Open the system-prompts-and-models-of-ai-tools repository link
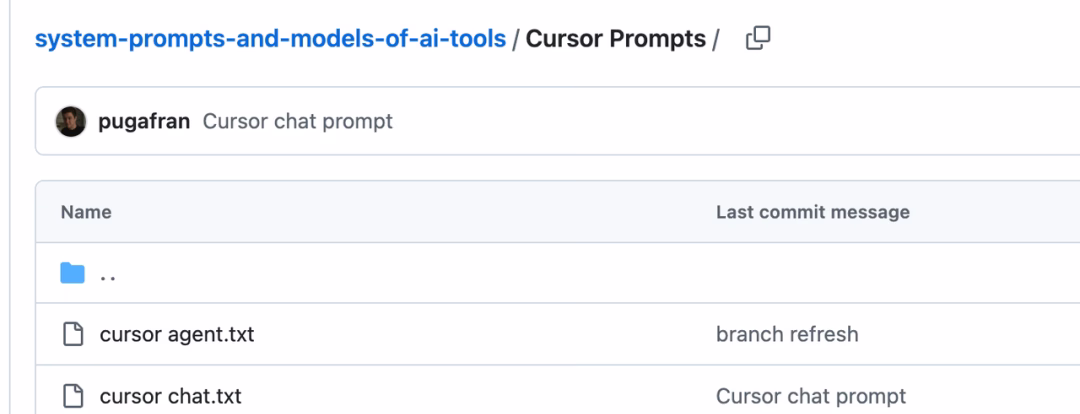Screen dimensions: 1080x414 [x=270, y=41]
